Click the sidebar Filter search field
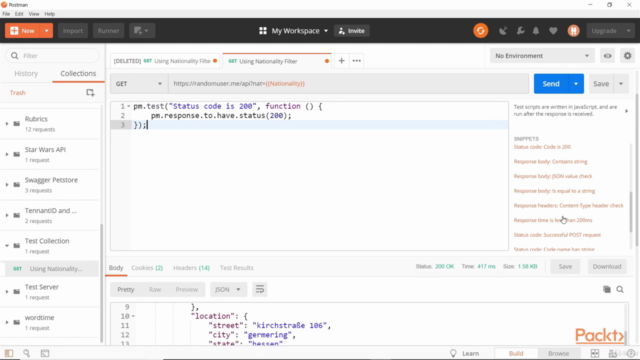640x360 pixels. click(x=52, y=56)
